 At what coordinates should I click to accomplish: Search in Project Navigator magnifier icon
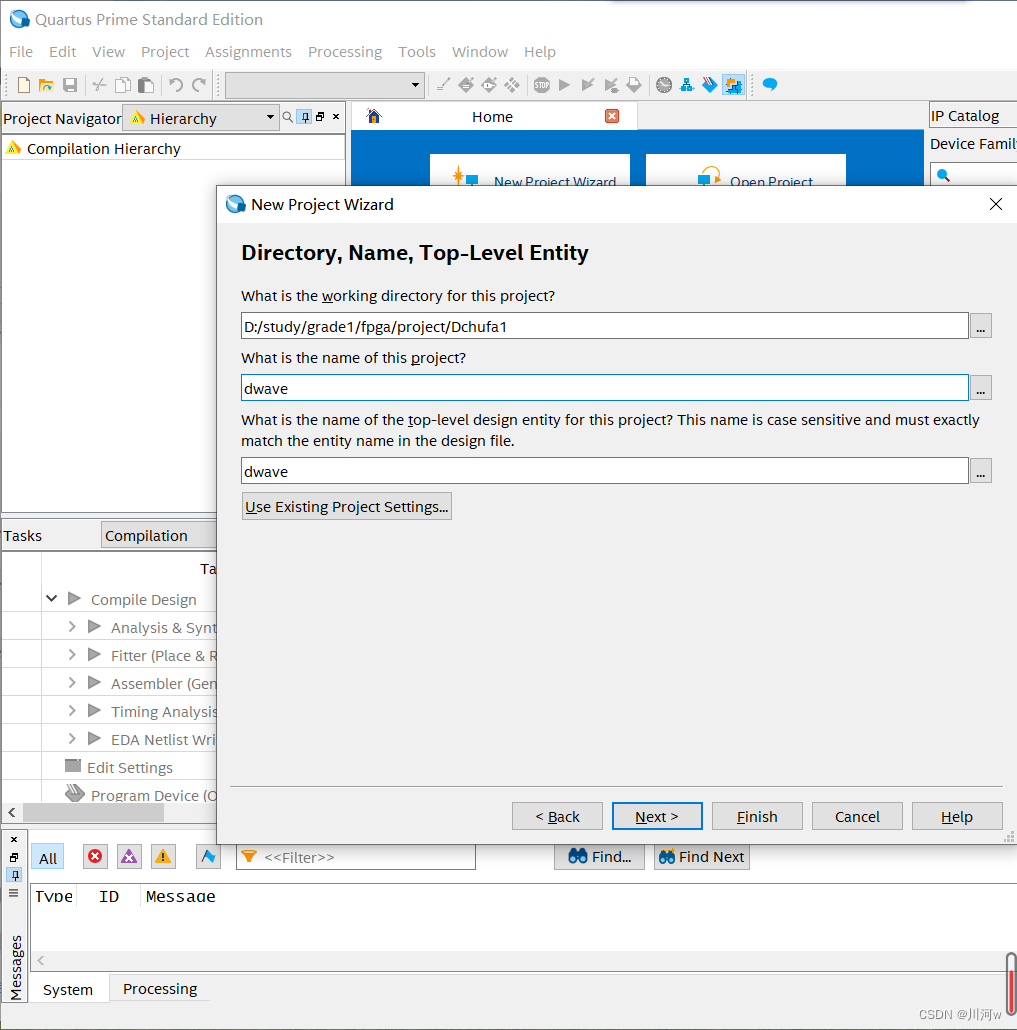[287, 117]
